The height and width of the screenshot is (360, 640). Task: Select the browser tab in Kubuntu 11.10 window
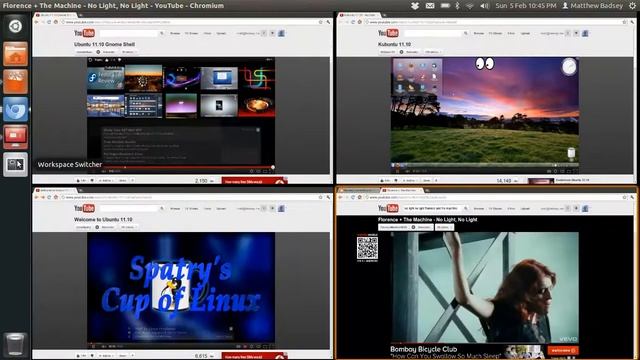coord(359,15)
